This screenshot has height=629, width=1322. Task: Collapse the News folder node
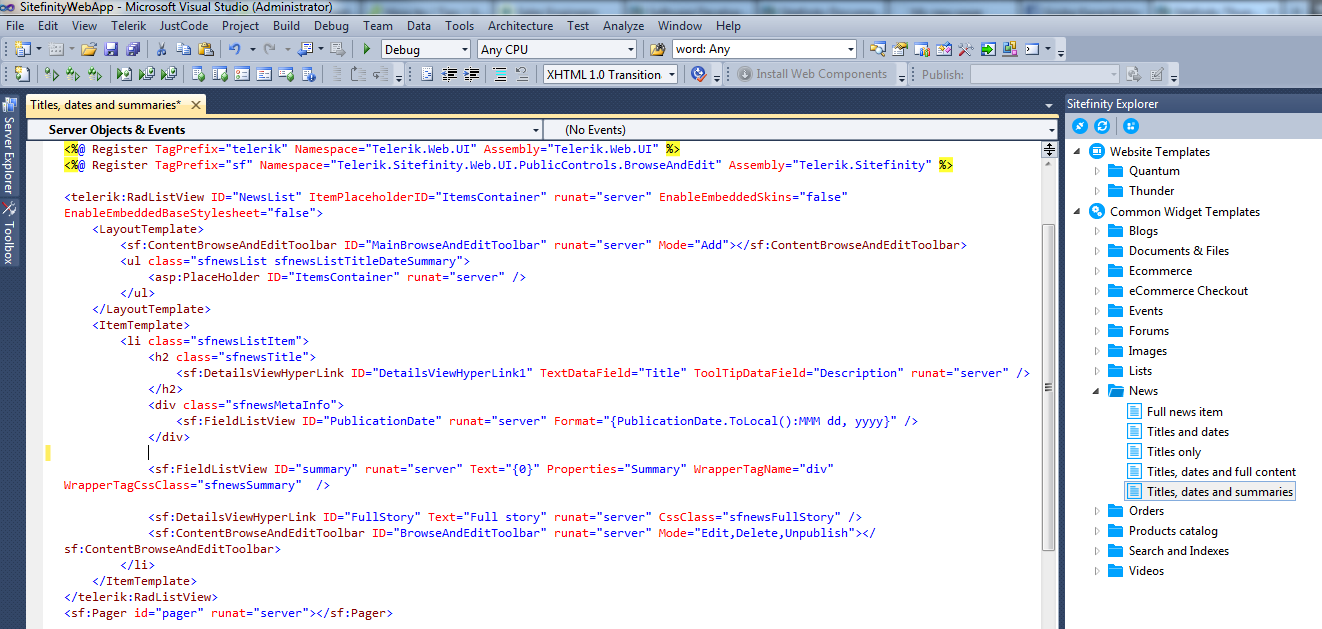1097,391
